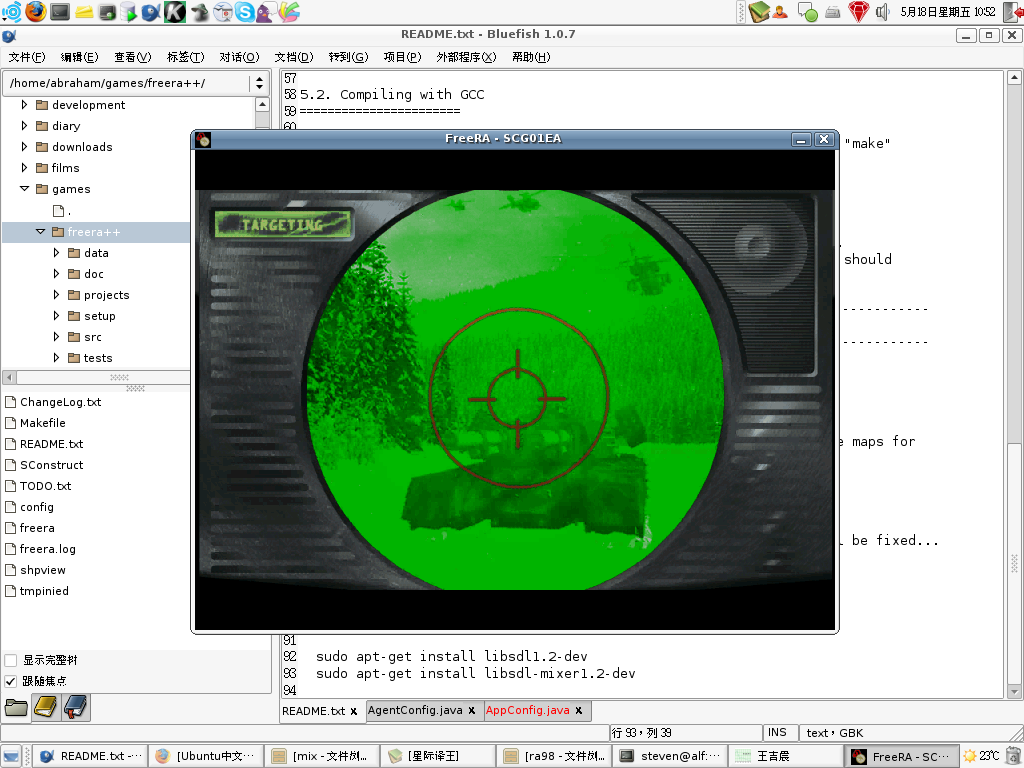Image resolution: width=1024 pixels, height=768 pixels.
Task: Open the trash icon in bottom panel
Action: (x=1014, y=756)
